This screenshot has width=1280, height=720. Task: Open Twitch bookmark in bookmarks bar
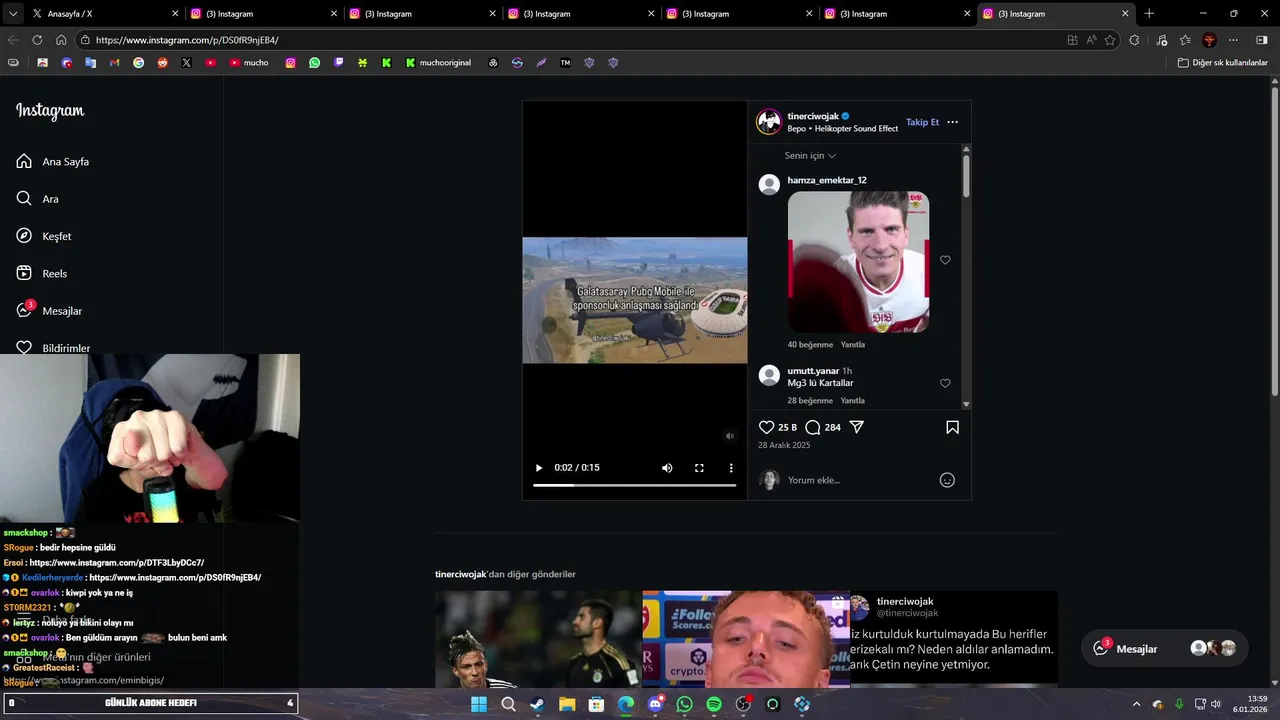click(x=338, y=62)
